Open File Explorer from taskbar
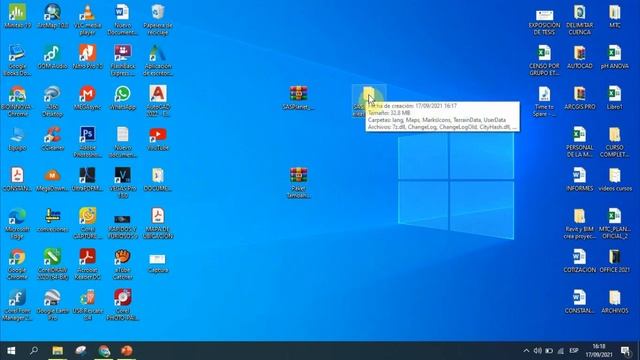This screenshot has width=640, height=360. (58, 351)
